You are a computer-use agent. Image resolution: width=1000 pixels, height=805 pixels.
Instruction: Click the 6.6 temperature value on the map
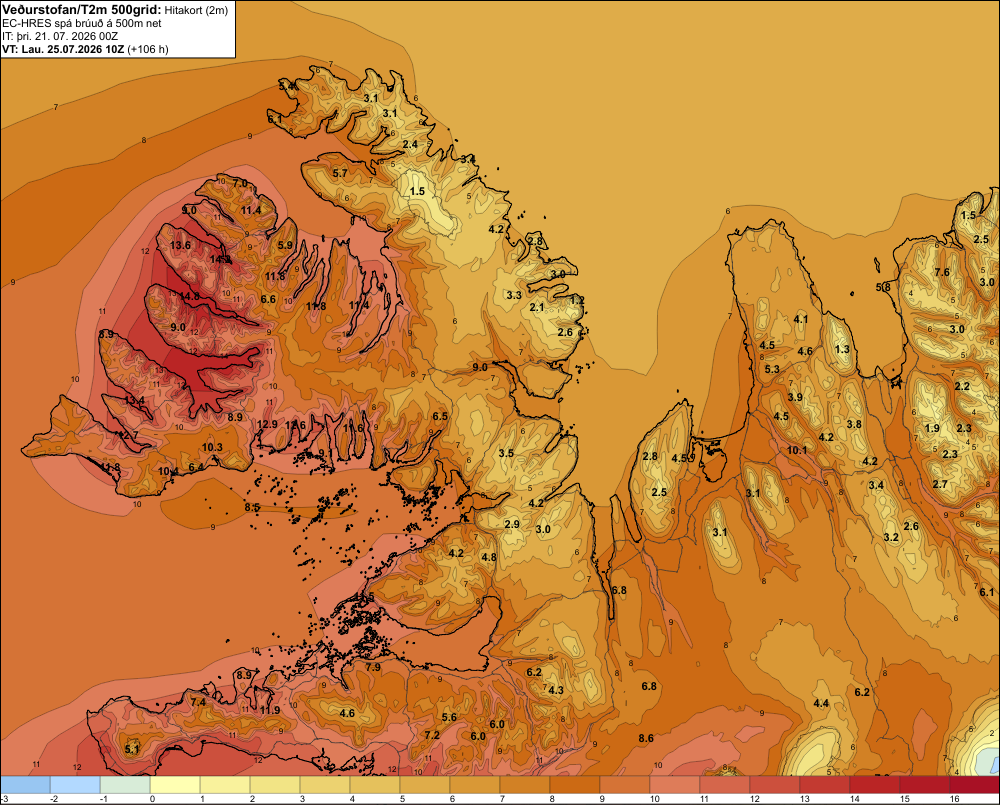point(268,299)
